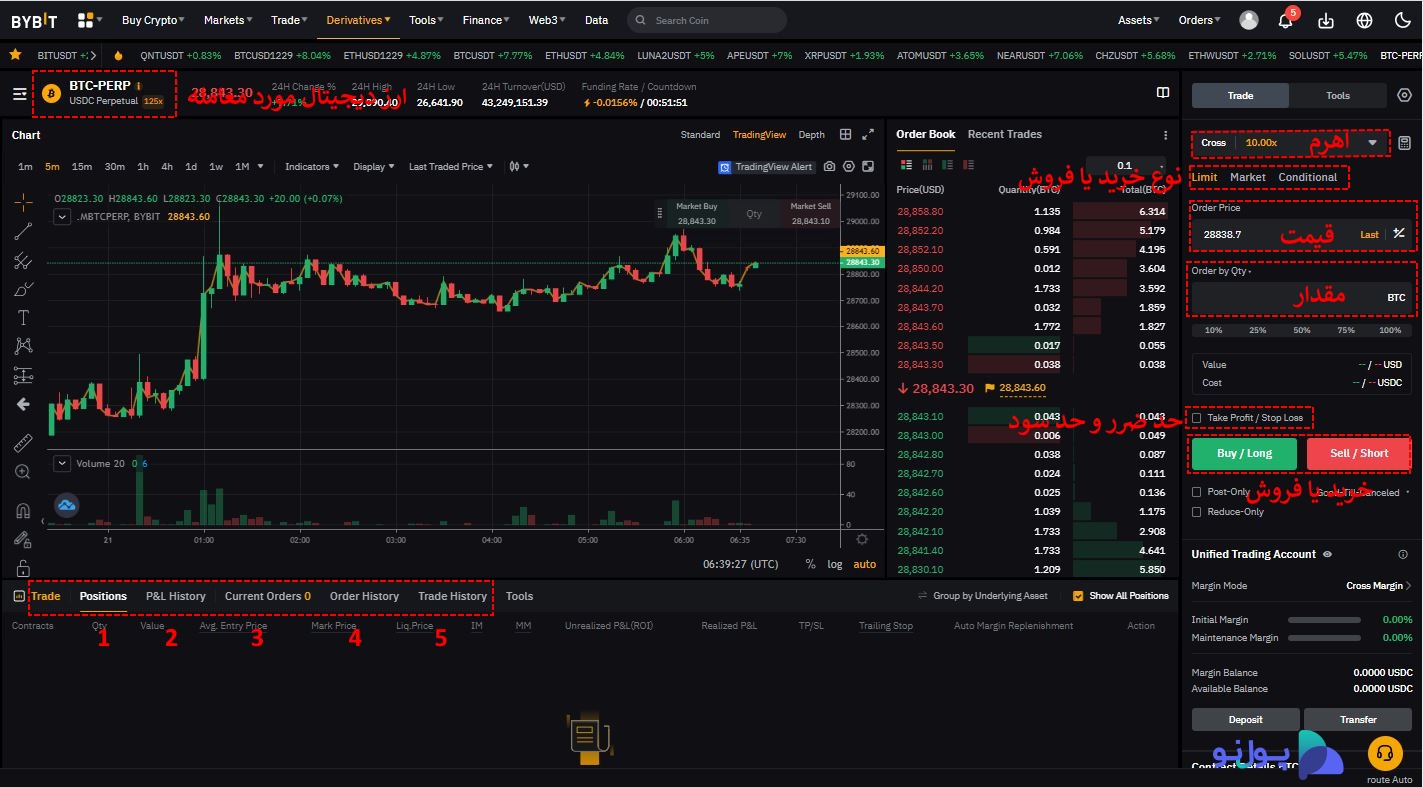Expand the Indicators dropdown
1423x787 pixels.
click(x=311, y=167)
